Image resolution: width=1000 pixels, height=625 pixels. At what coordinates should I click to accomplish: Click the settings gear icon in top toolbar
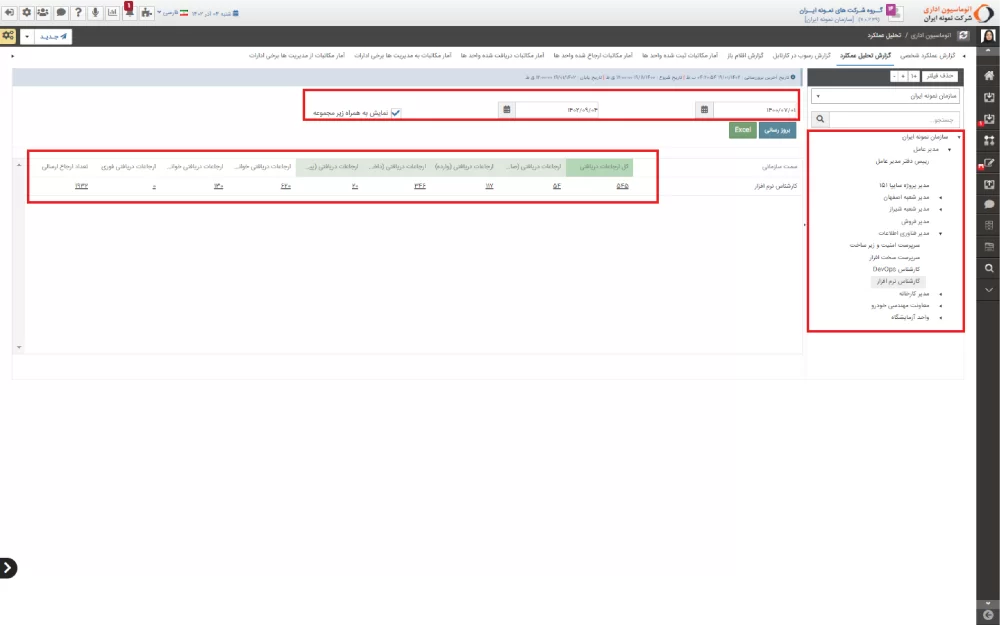27,12
